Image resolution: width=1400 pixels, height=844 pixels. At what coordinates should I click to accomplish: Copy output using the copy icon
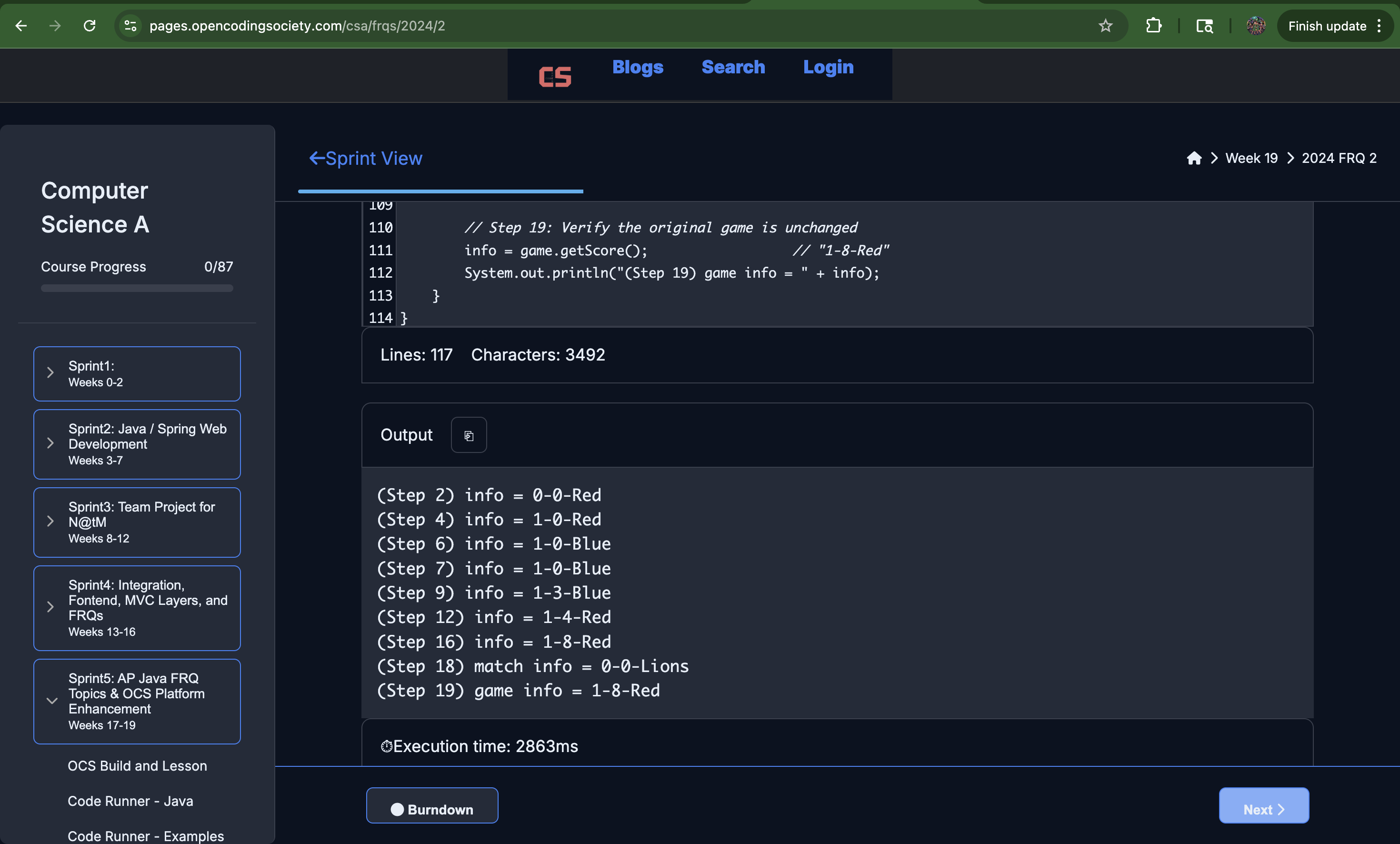(x=468, y=435)
